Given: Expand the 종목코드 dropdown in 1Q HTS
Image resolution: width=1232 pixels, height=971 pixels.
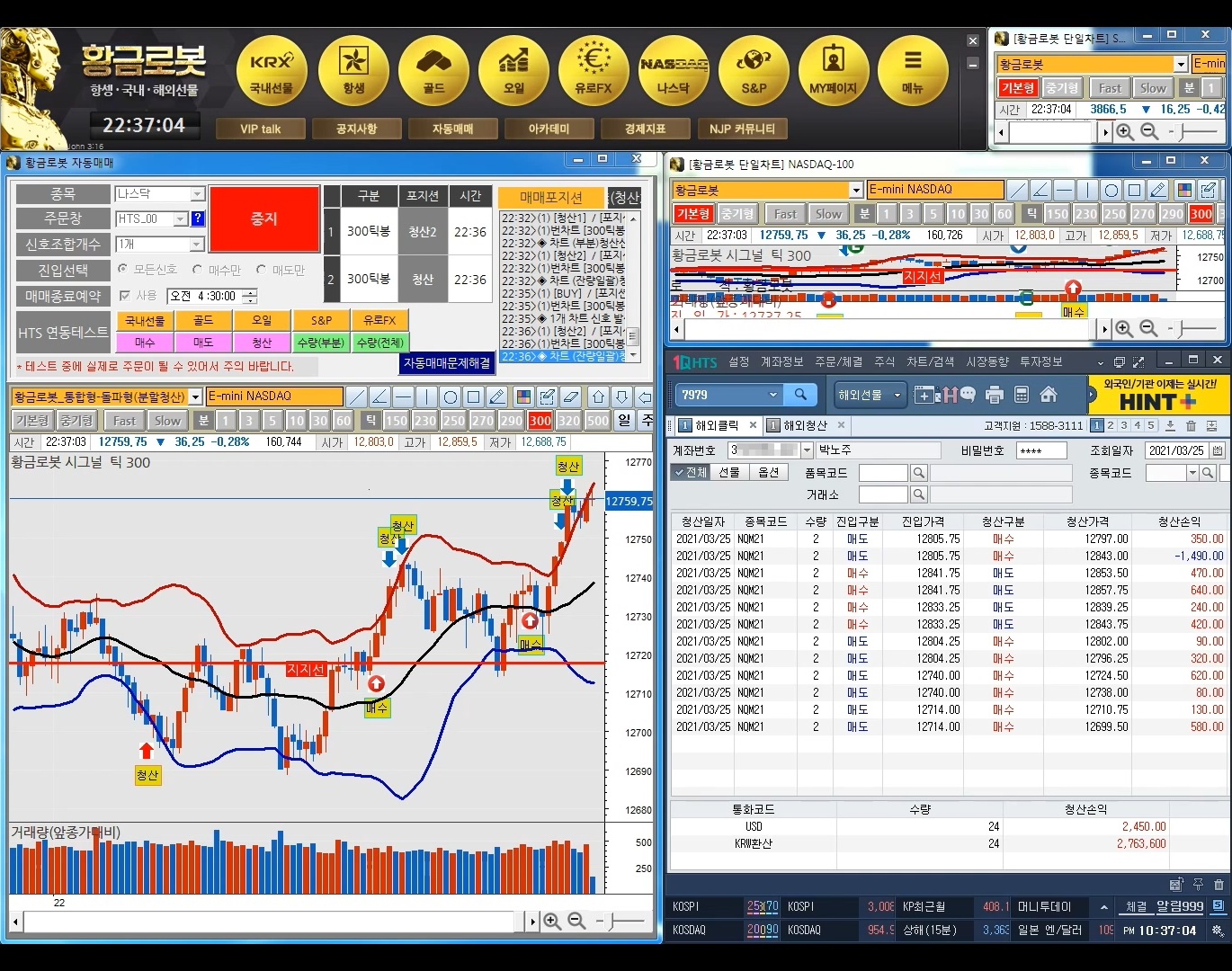Looking at the screenshot, I should [x=1192, y=473].
